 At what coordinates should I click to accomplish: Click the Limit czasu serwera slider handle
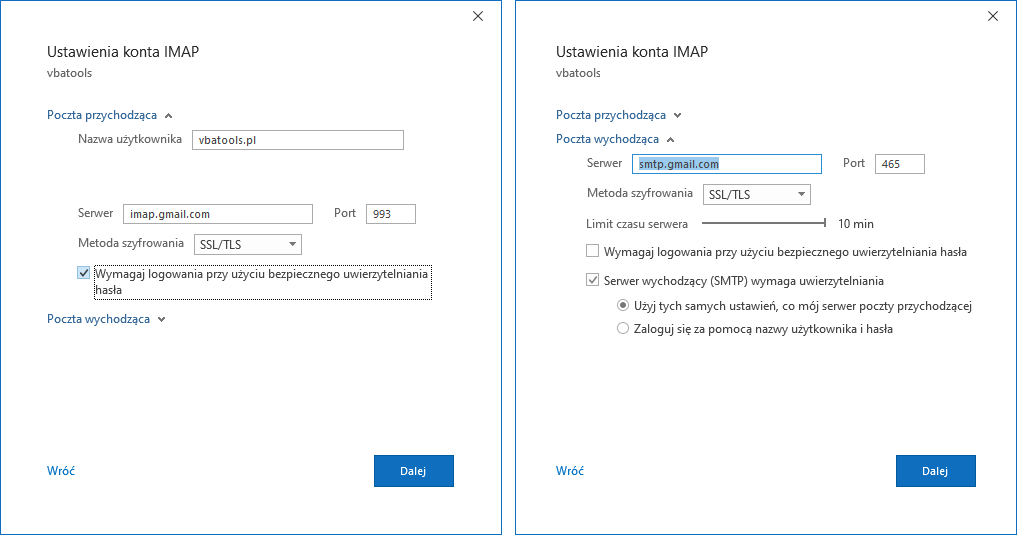(x=824, y=223)
